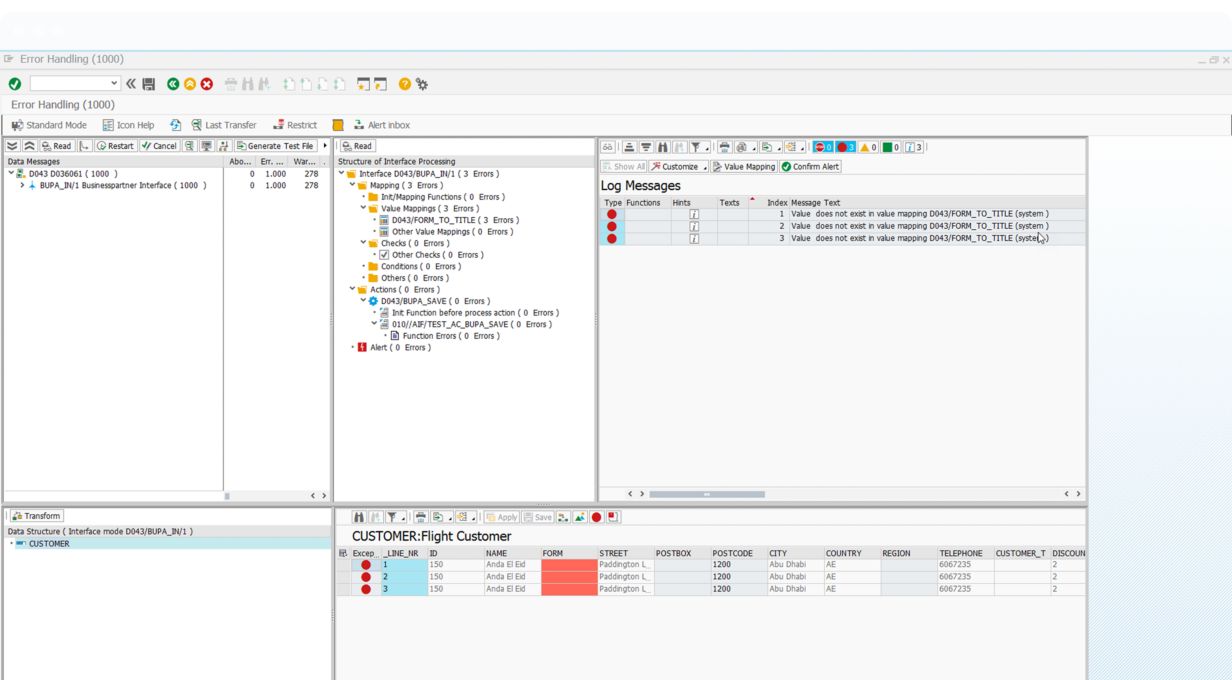Image resolution: width=1232 pixels, height=680 pixels.
Task: Click the Confirm Alert button
Action: tap(810, 166)
